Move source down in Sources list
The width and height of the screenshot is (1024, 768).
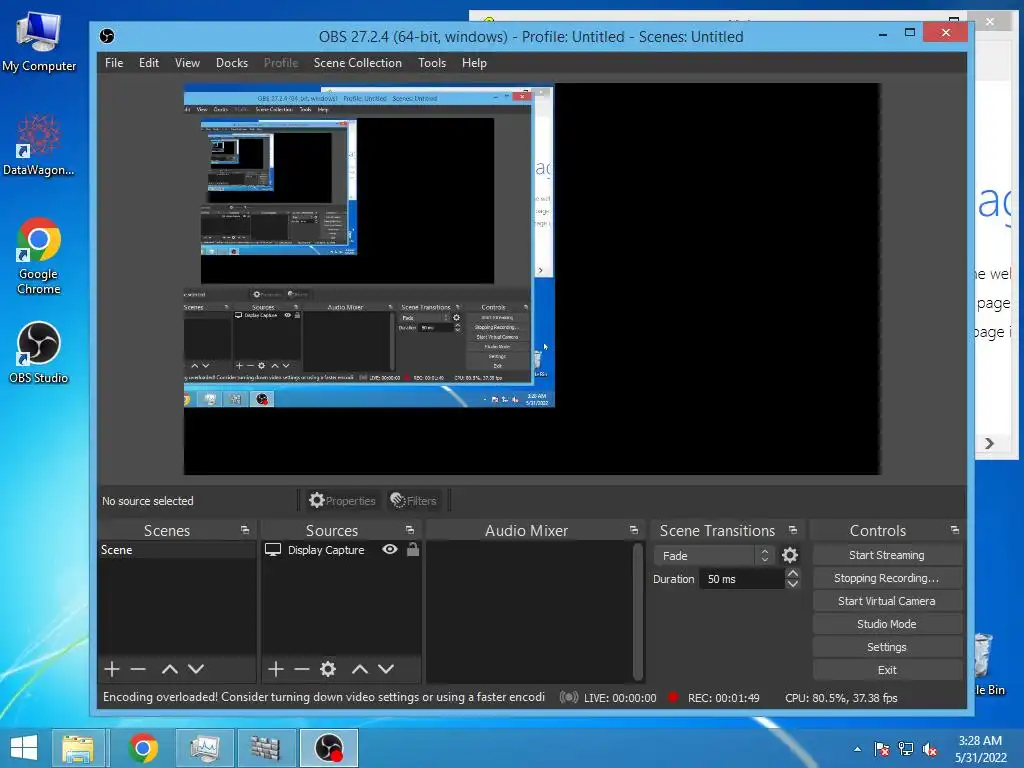[386, 669]
